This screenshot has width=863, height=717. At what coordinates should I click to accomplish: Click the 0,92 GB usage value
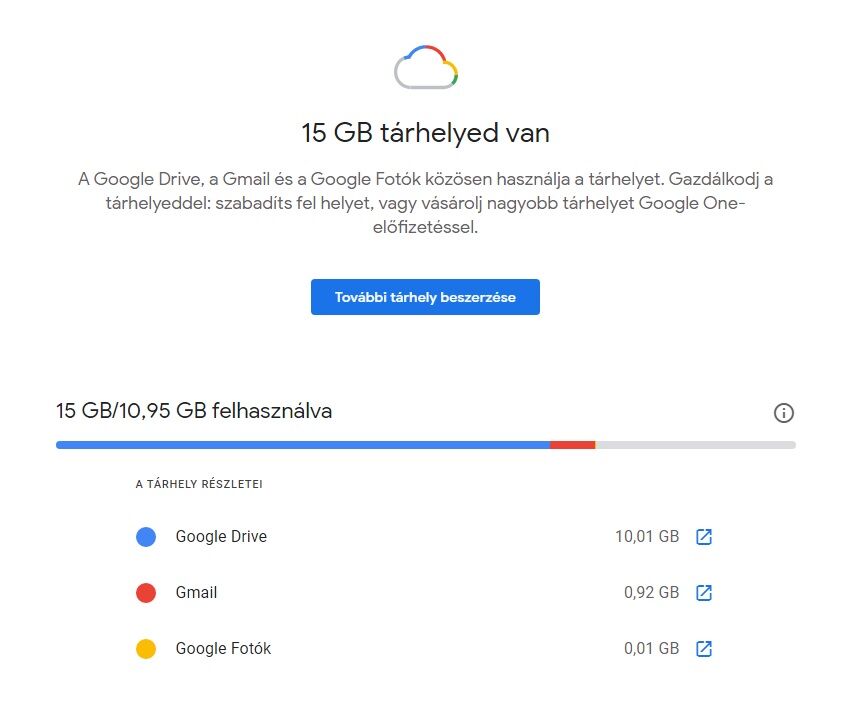coord(651,593)
